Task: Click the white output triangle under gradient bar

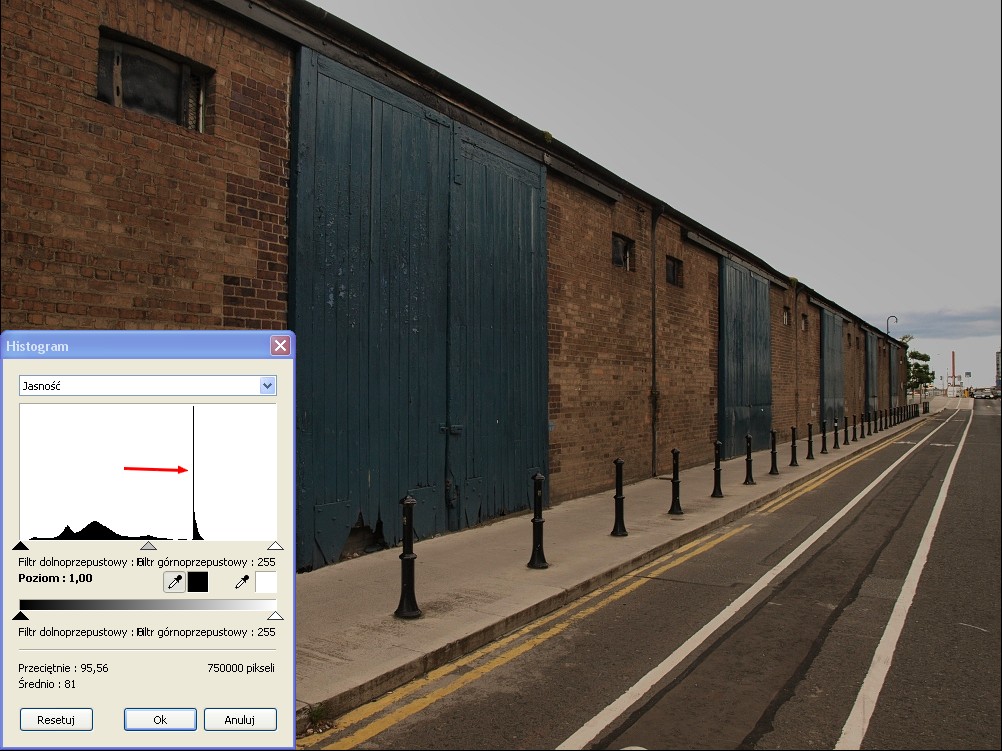Action: coord(275,616)
